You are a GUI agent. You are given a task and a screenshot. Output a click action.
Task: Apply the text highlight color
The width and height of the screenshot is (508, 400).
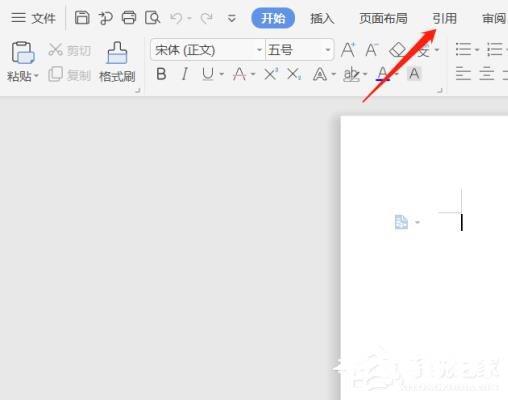[351, 75]
